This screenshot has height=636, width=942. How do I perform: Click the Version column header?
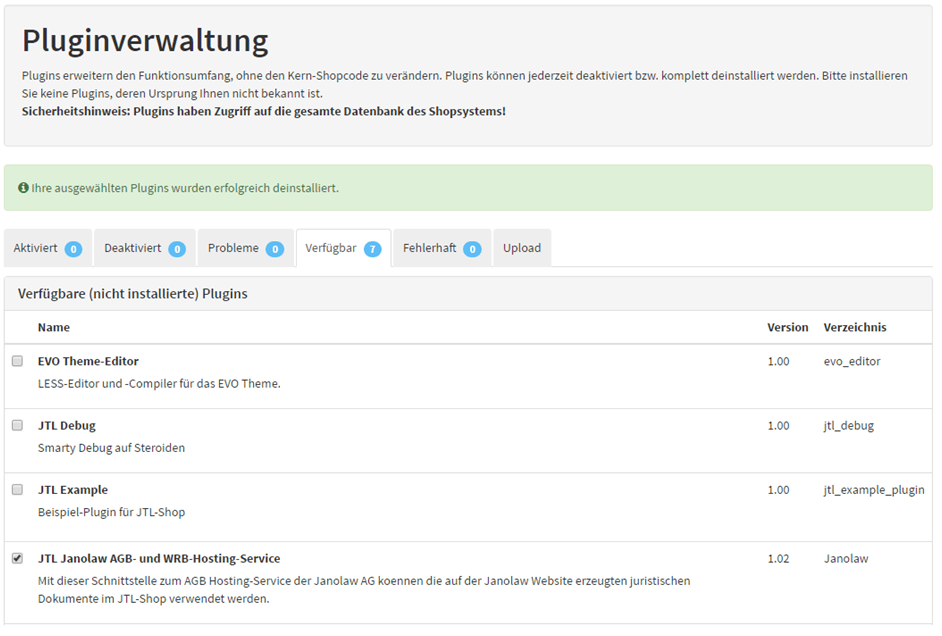(788, 327)
